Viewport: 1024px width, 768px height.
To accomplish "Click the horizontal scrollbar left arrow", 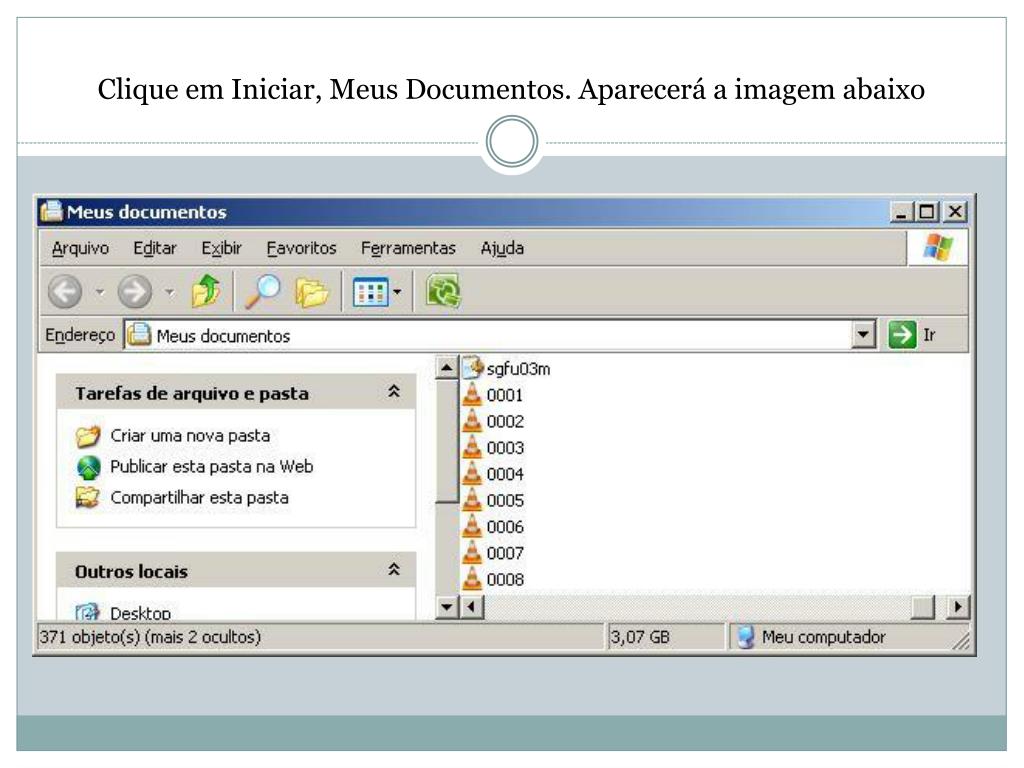I will pyautogui.click(x=472, y=607).
